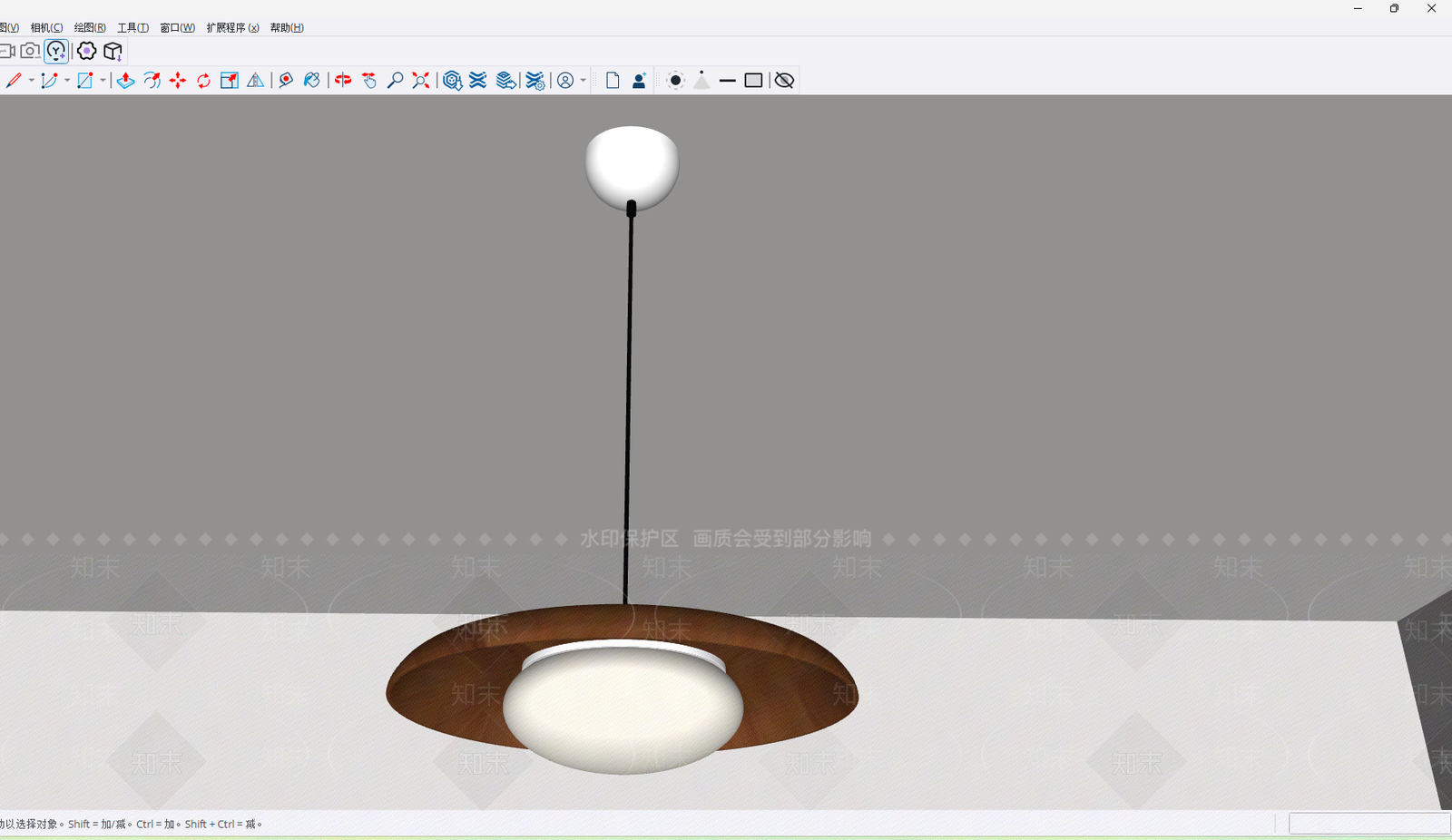Click the rectangle light icon
The image size is (1452, 840).
pos(753,81)
